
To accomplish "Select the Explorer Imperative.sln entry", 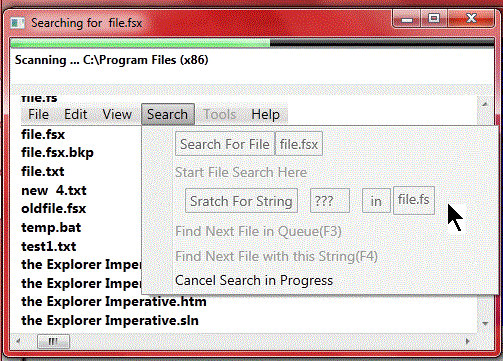I will (x=110, y=320).
